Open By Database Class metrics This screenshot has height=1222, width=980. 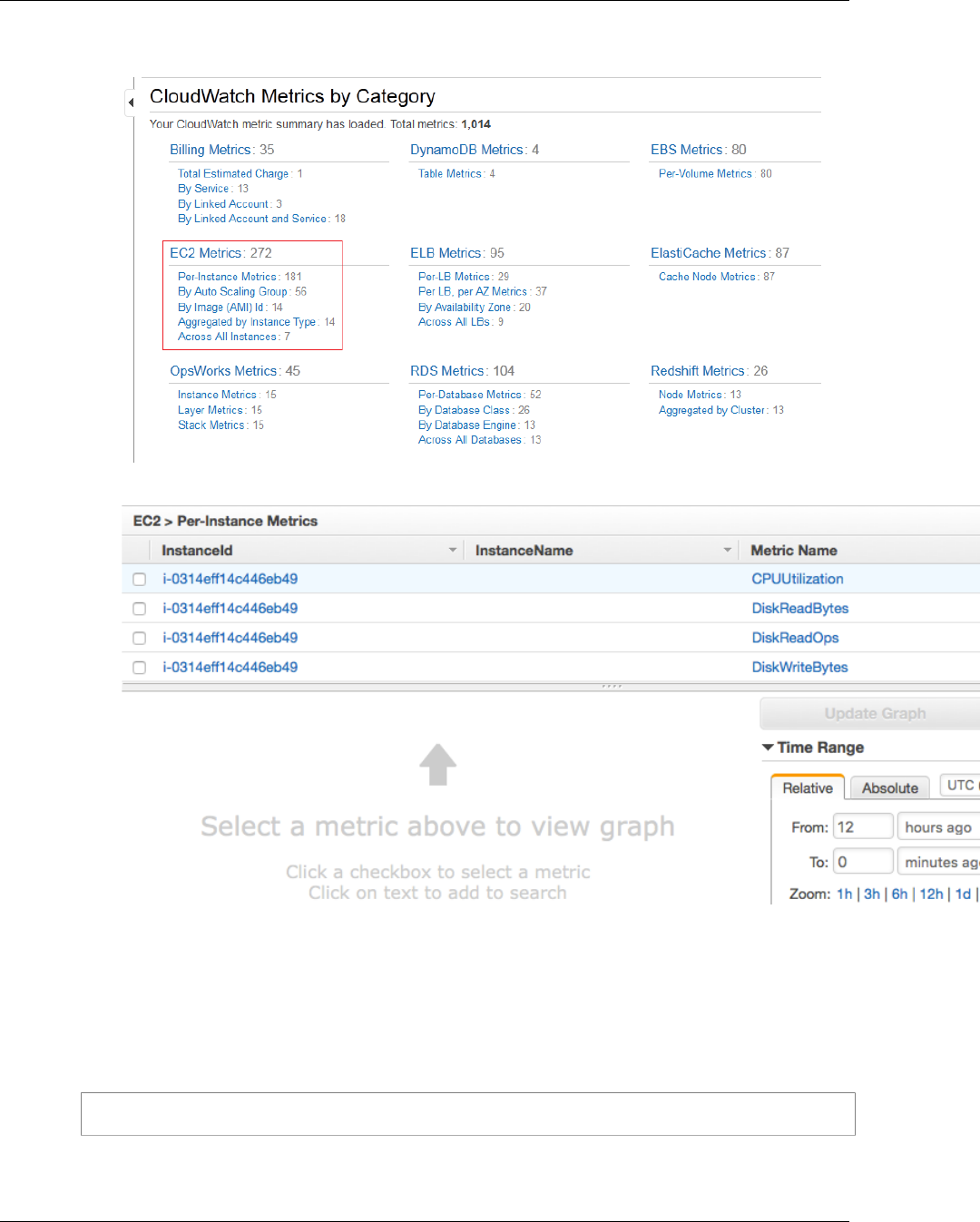(464, 410)
